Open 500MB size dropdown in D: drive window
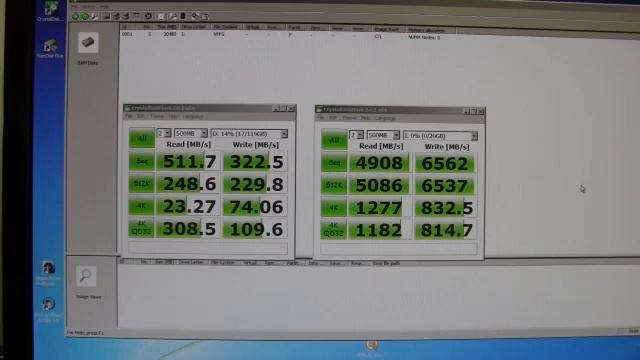The height and width of the screenshot is (360, 640). [x=191, y=133]
